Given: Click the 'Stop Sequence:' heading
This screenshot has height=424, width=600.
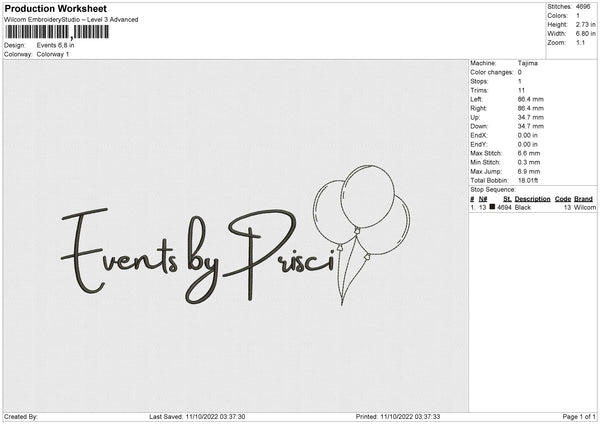Looking at the screenshot, I should [493, 190].
